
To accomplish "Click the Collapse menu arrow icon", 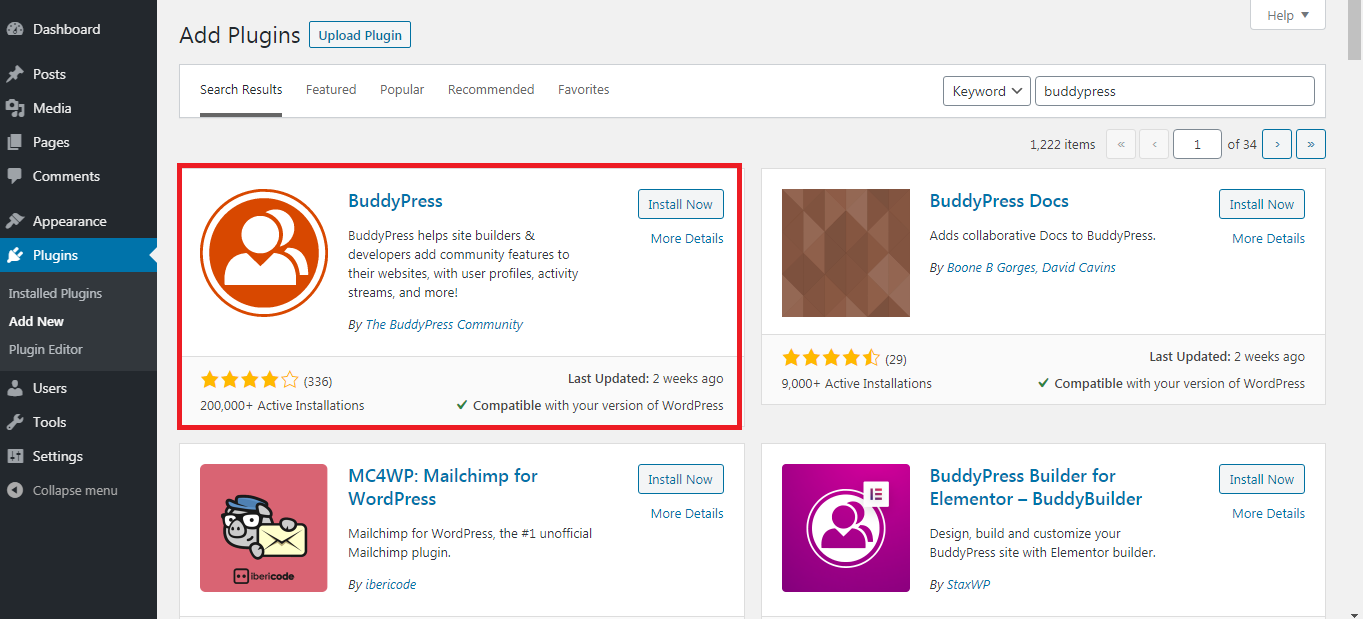I will [15, 490].
